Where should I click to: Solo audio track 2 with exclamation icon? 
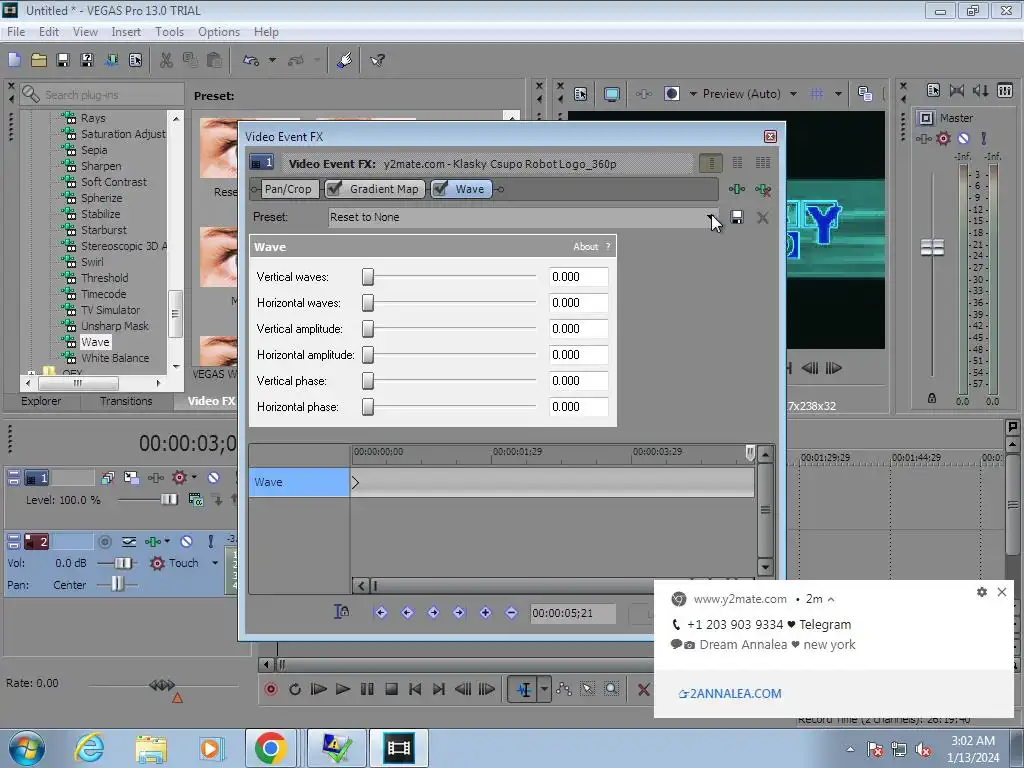click(x=210, y=541)
